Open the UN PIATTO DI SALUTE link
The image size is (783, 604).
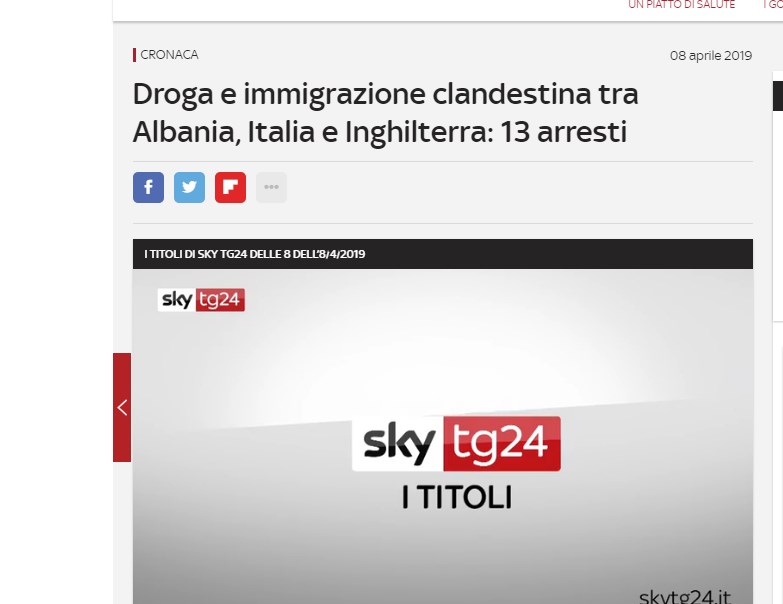682,4
